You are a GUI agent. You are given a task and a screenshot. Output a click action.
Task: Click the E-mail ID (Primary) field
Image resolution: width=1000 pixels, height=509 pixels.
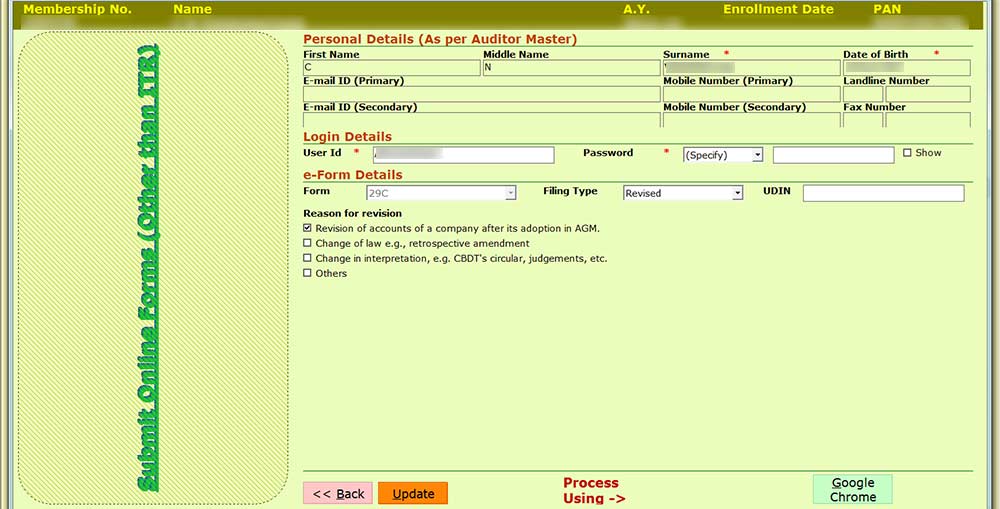[x=481, y=94]
